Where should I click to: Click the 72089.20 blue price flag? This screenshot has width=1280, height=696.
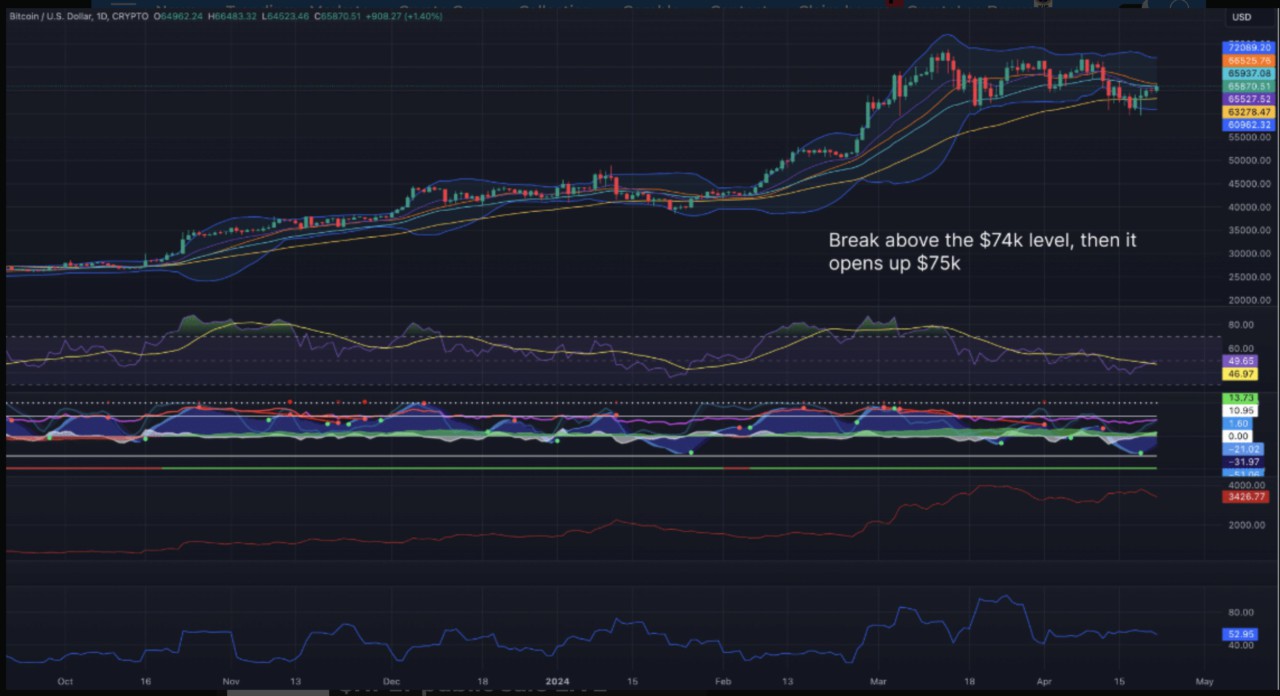1248,47
